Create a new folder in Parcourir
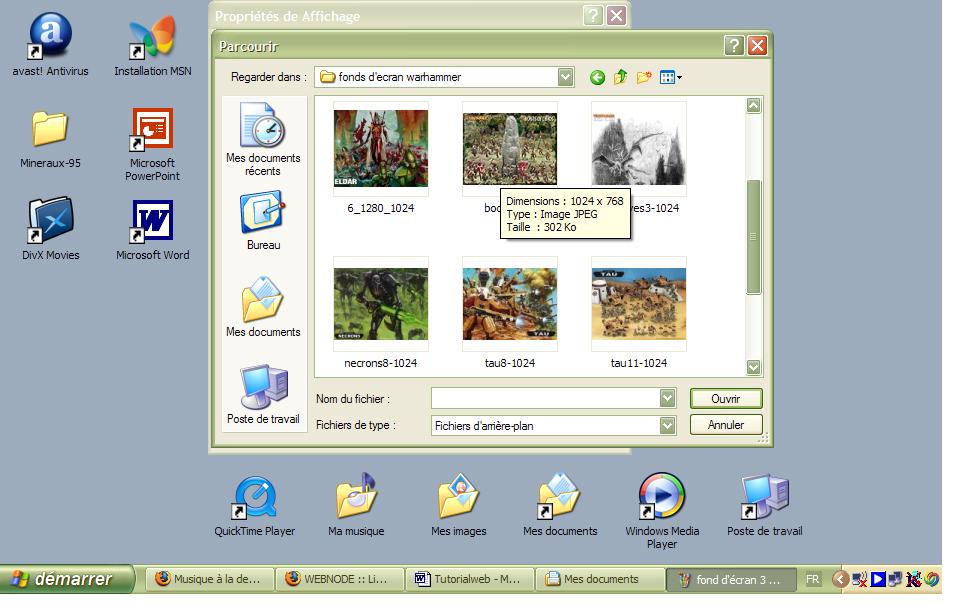The height and width of the screenshot is (603, 954). [644, 77]
